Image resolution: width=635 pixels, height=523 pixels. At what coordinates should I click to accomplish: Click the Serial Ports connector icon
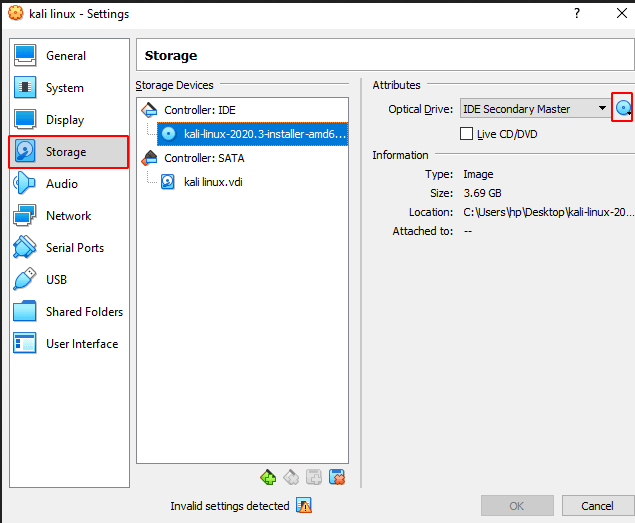24,247
